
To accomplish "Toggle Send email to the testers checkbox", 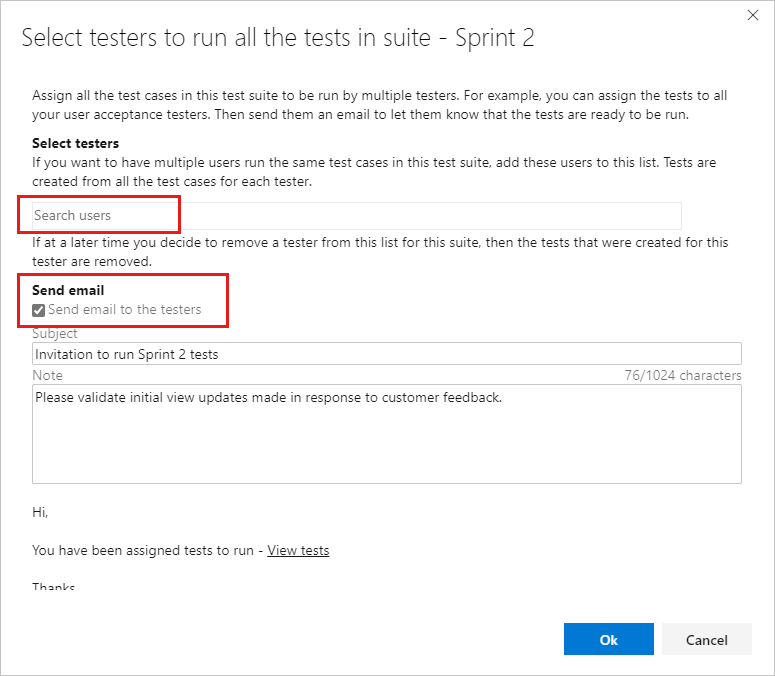I will click(39, 310).
